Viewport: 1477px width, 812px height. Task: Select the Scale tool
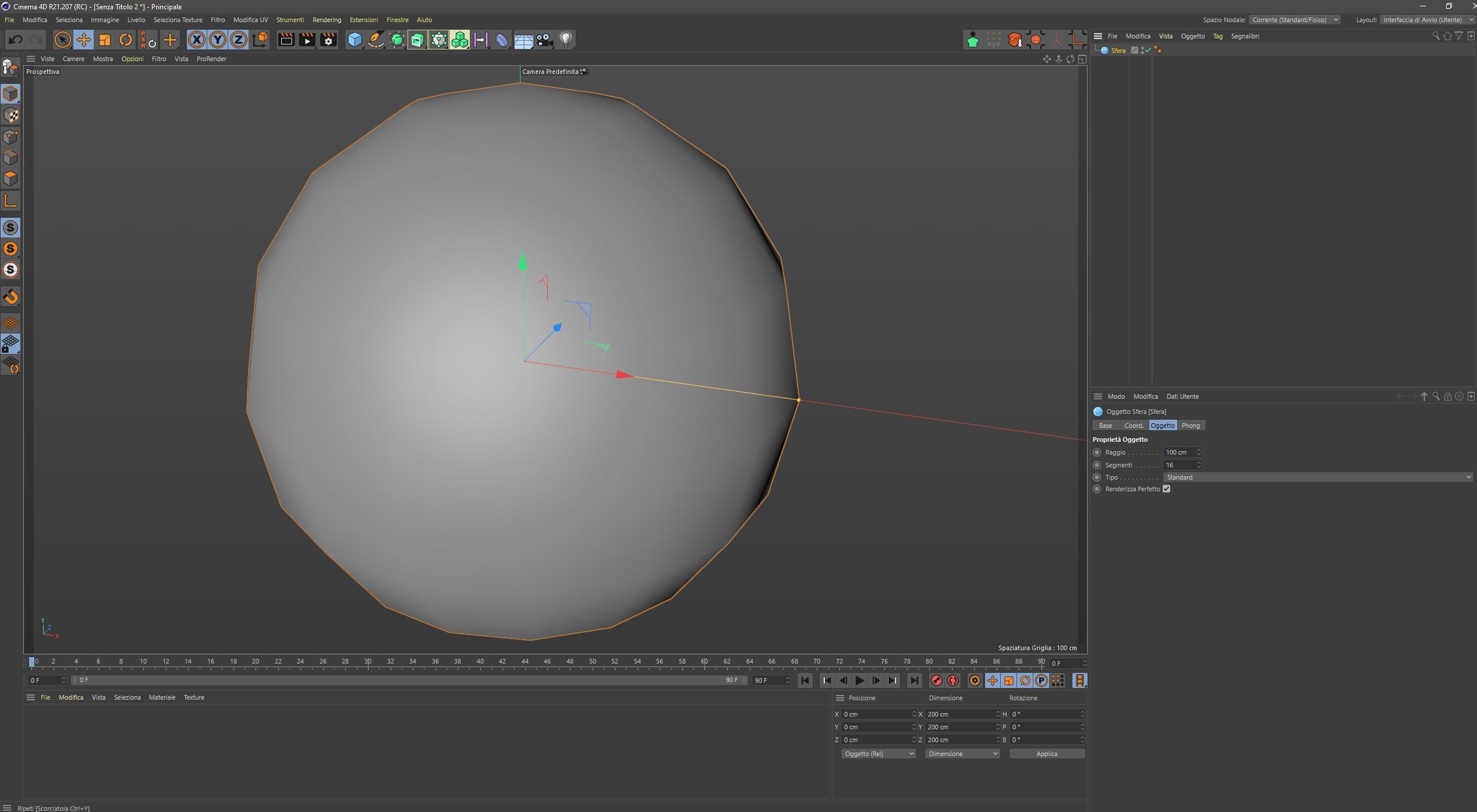(105, 40)
